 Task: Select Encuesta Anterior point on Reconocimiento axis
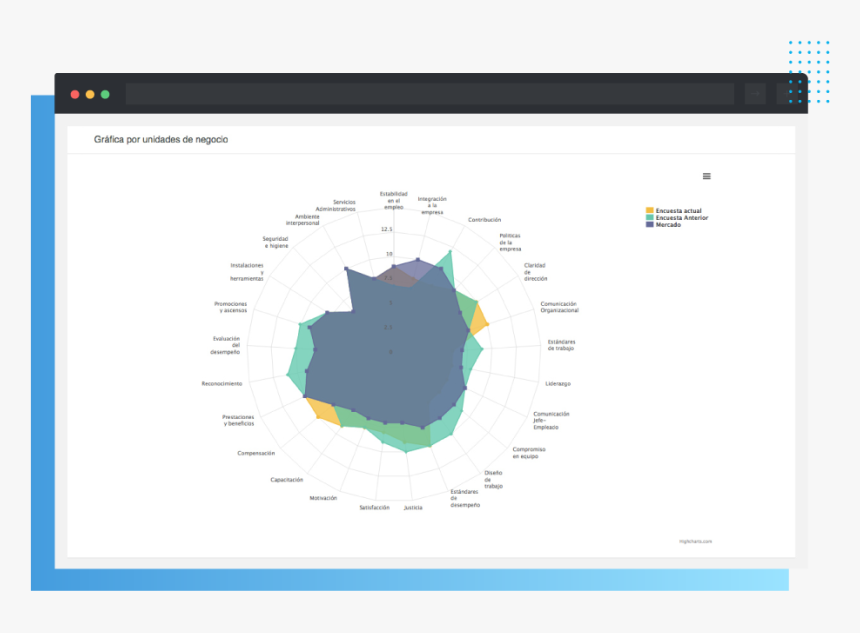[x=288, y=375]
